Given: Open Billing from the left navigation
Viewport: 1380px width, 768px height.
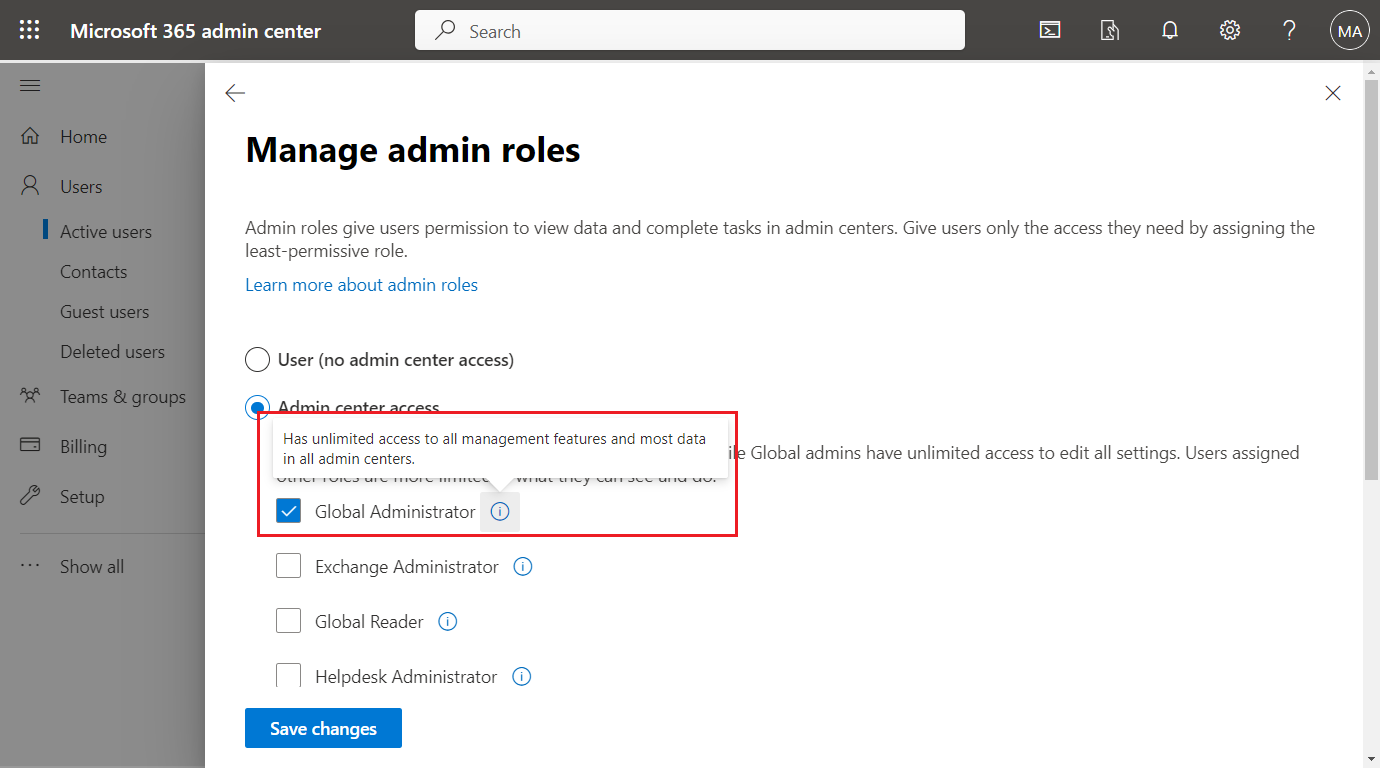Looking at the screenshot, I should (x=83, y=446).
